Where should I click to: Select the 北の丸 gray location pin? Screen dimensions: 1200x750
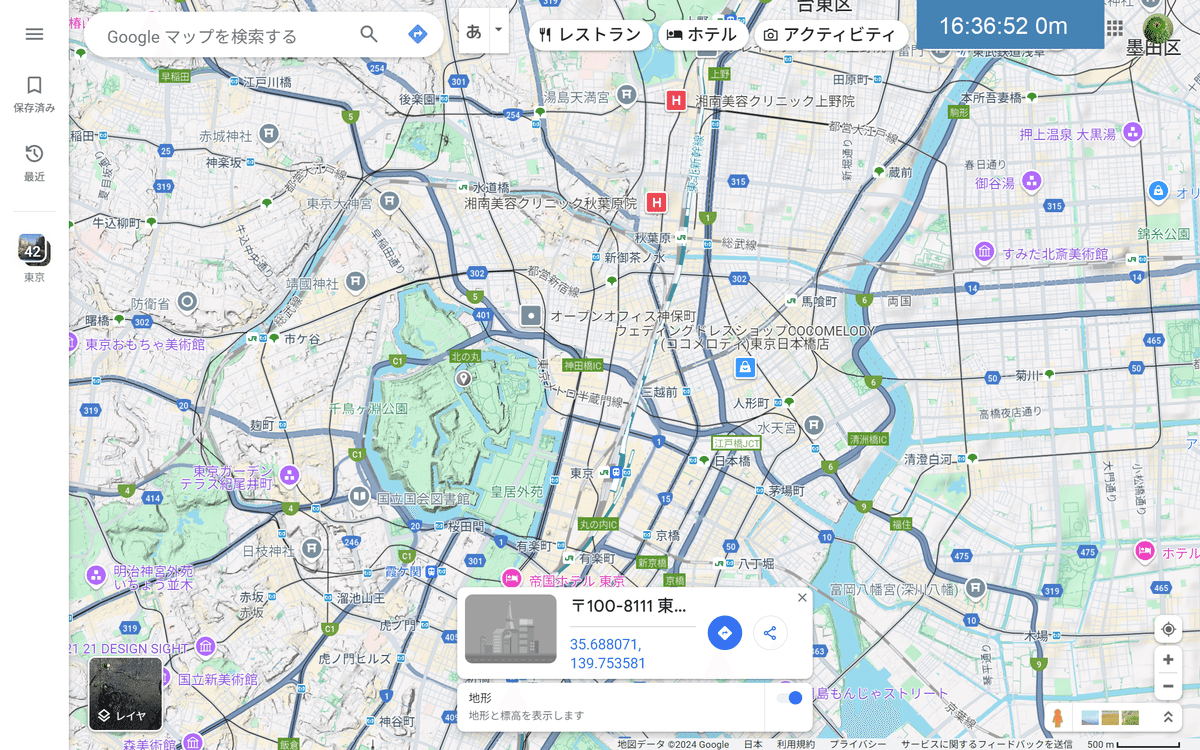pyautogui.click(x=463, y=378)
